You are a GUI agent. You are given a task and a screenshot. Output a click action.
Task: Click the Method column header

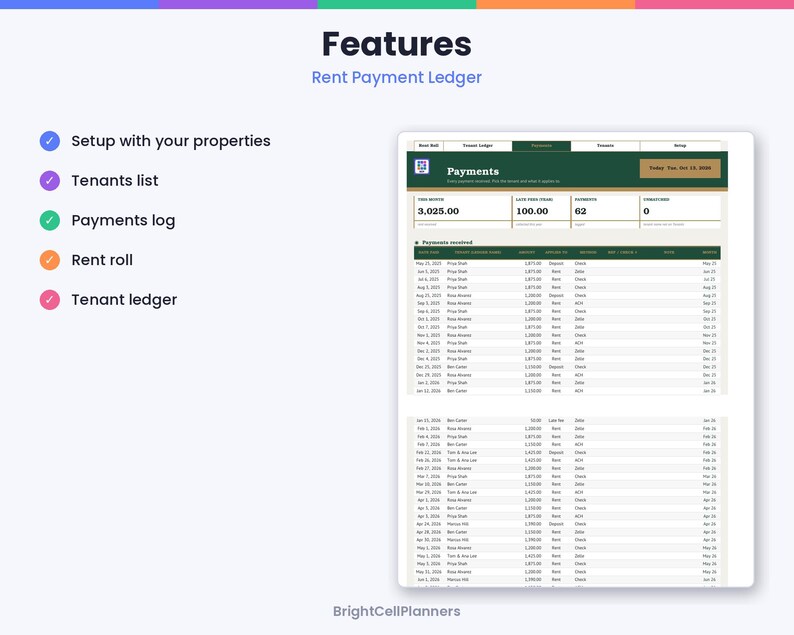click(588, 252)
